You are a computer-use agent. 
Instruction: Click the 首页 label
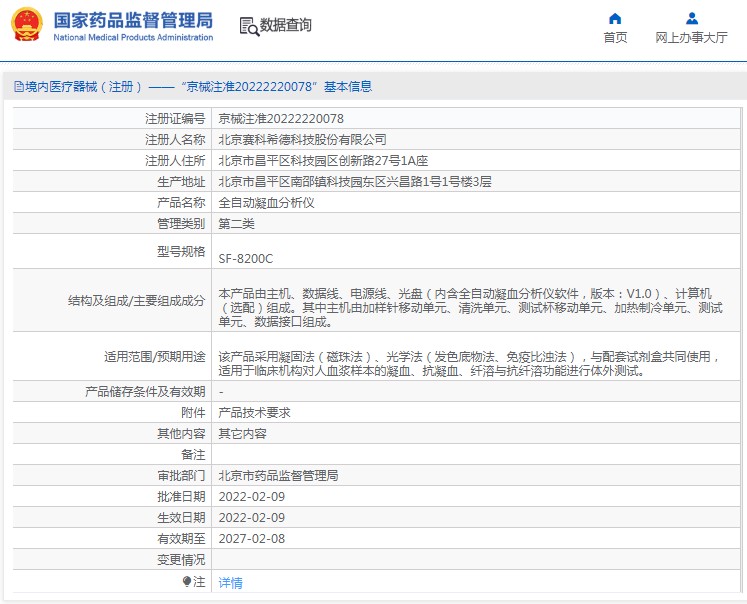point(615,38)
